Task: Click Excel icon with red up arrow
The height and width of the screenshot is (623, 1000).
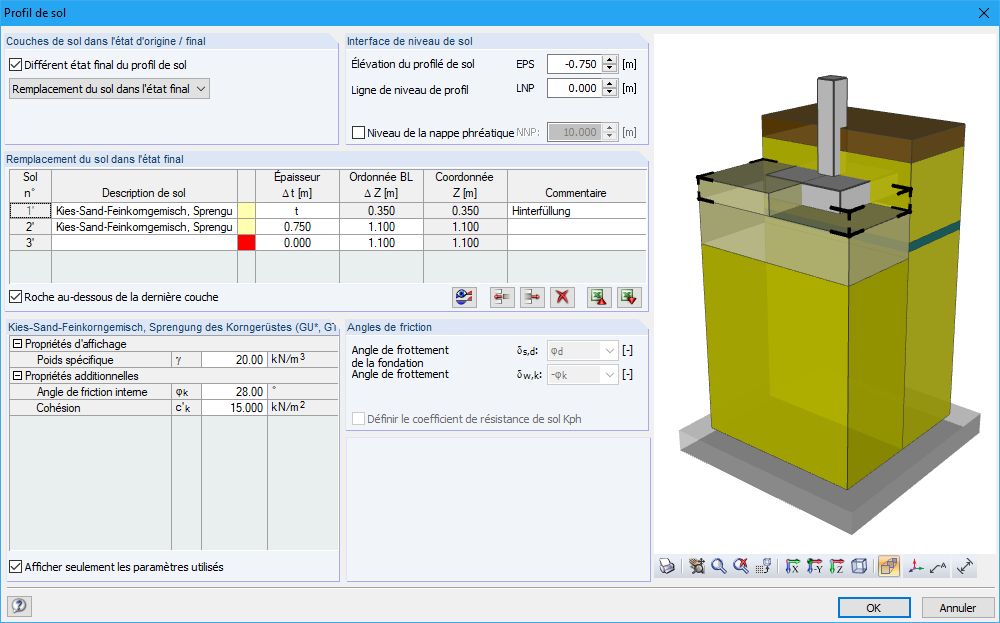Action: click(599, 297)
